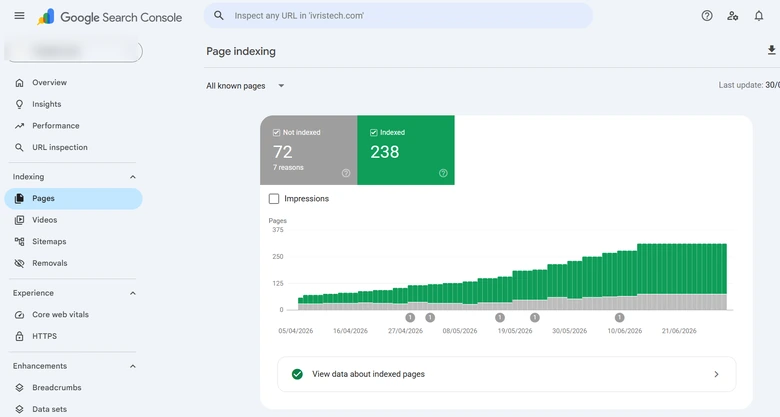Open Performance report
The height and width of the screenshot is (417, 780).
coord(74,126)
